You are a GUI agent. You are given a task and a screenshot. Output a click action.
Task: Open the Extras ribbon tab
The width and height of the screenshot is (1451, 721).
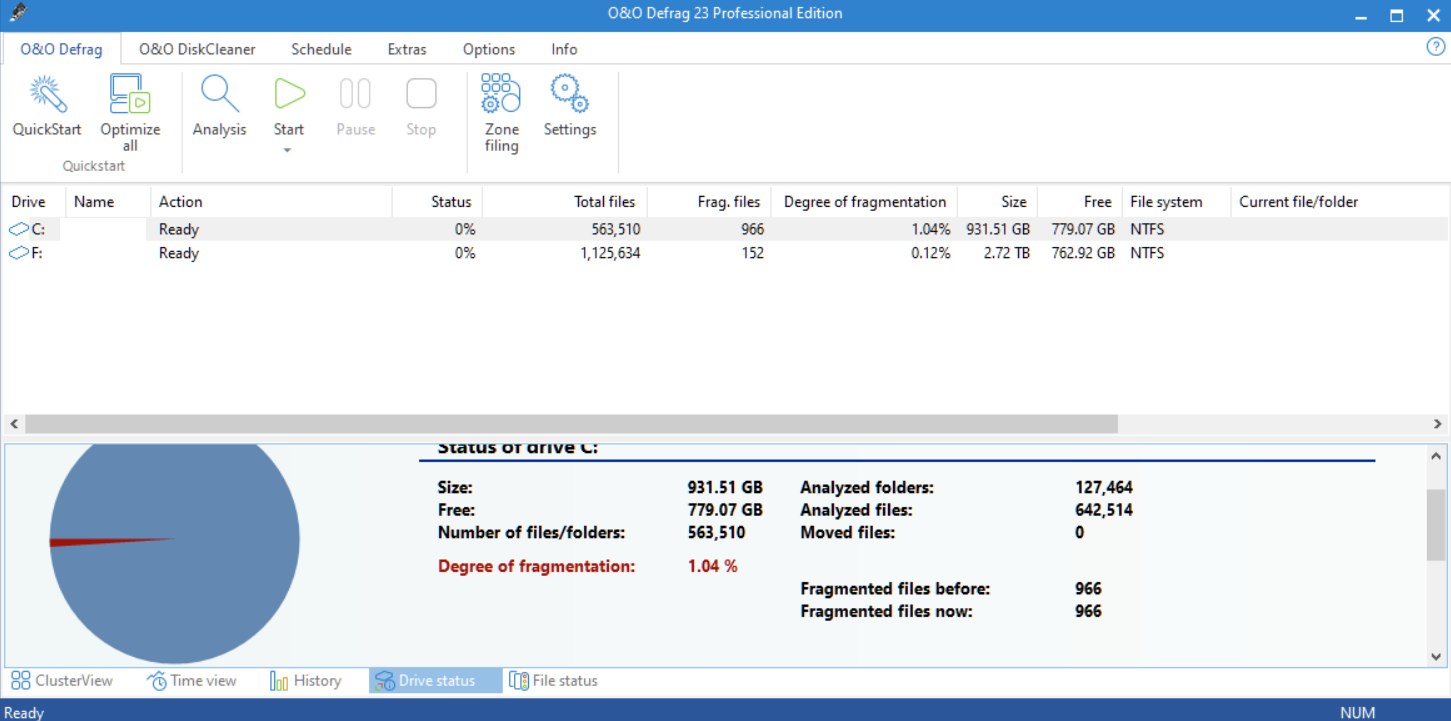pyautogui.click(x=407, y=49)
